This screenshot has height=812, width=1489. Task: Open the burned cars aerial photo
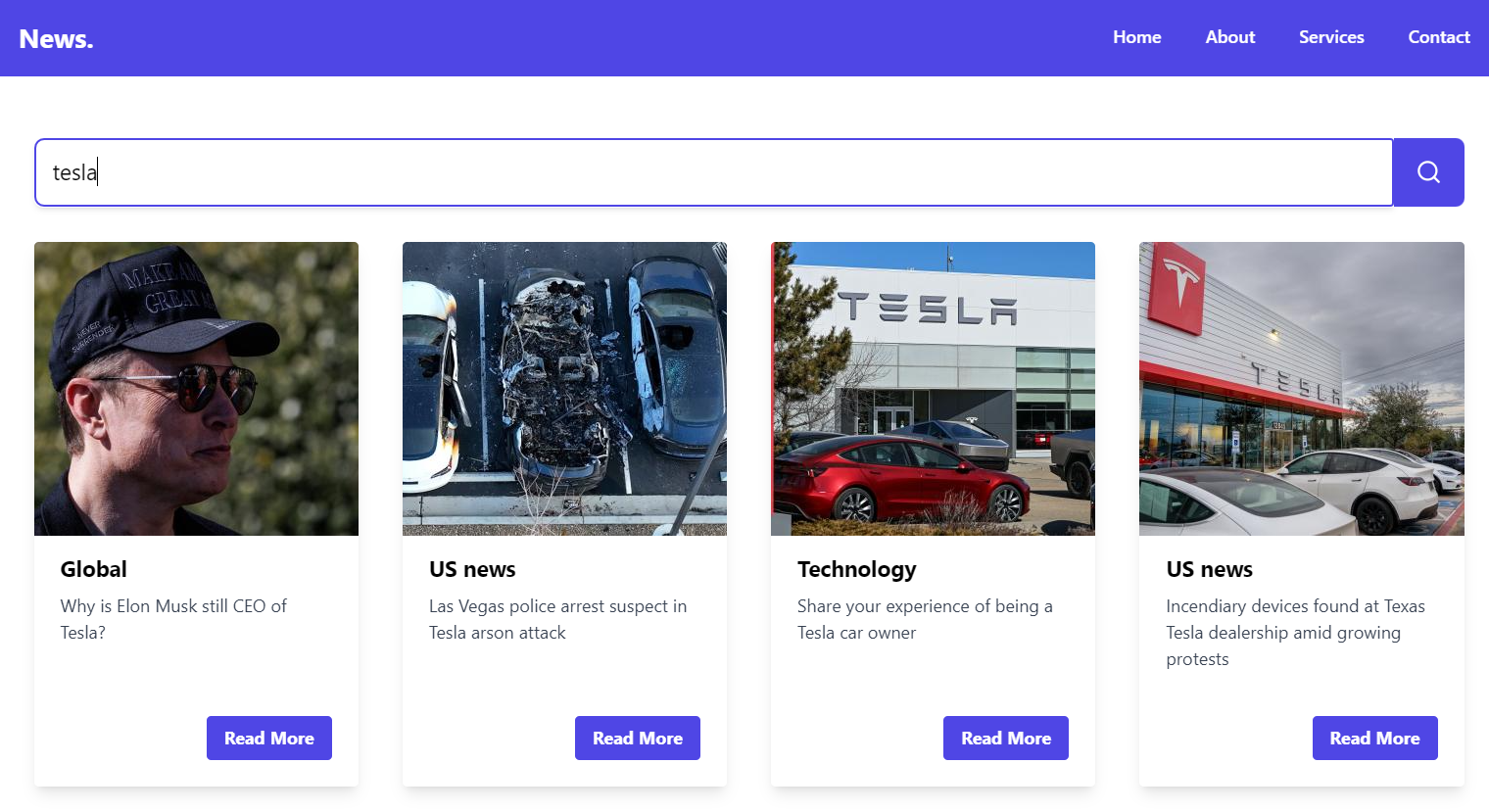click(x=564, y=389)
